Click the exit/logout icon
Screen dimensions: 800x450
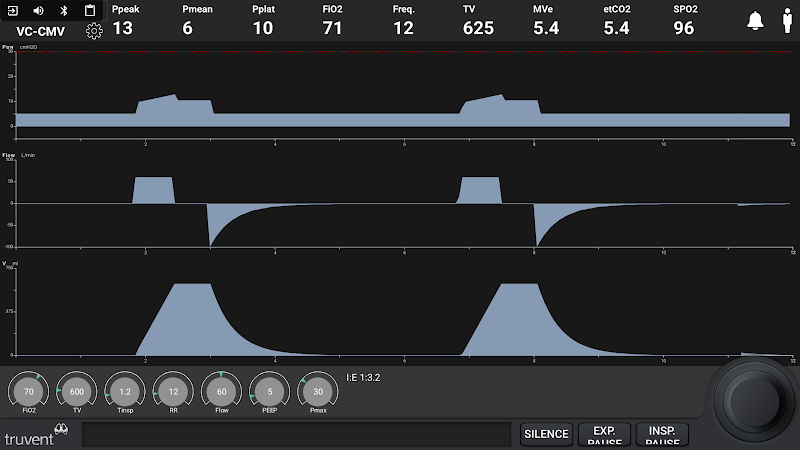click(x=14, y=10)
